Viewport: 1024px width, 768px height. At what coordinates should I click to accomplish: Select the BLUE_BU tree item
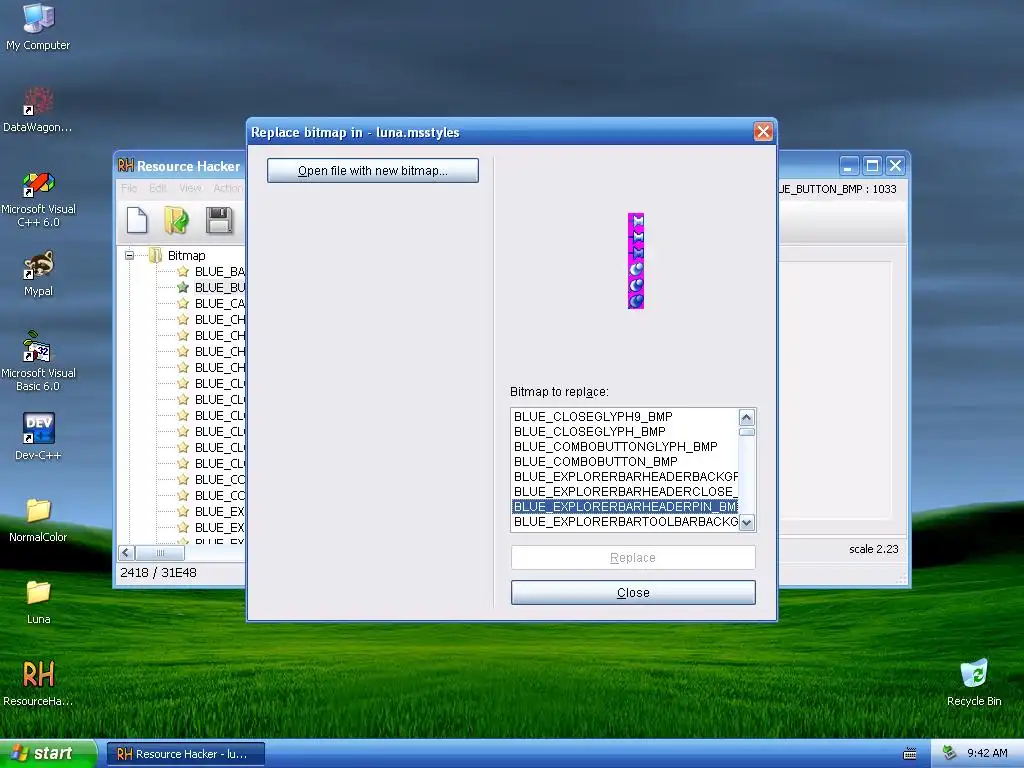point(219,287)
